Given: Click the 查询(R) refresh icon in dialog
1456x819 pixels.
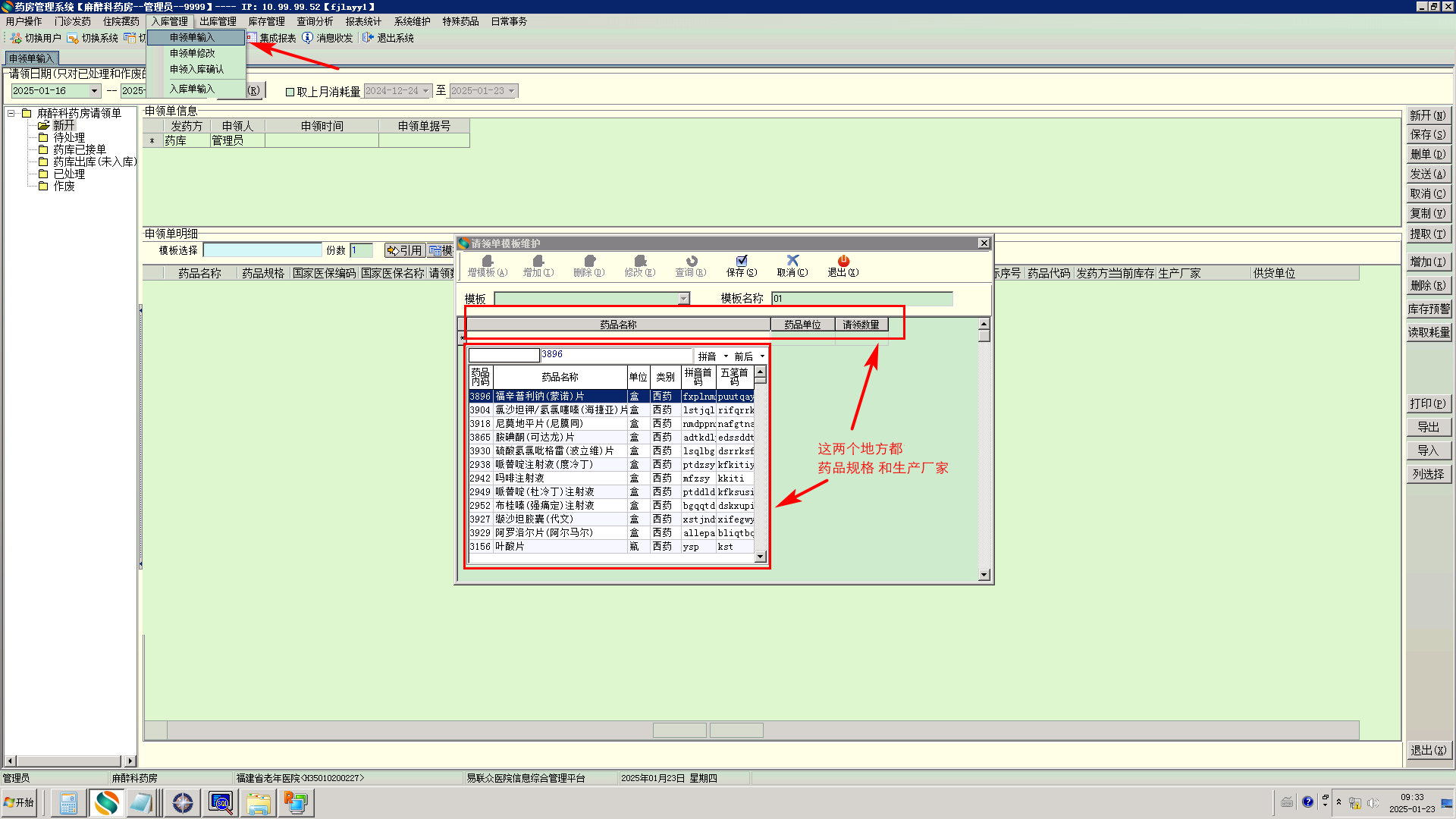Looking at the screenshot, I should (691, 261).
